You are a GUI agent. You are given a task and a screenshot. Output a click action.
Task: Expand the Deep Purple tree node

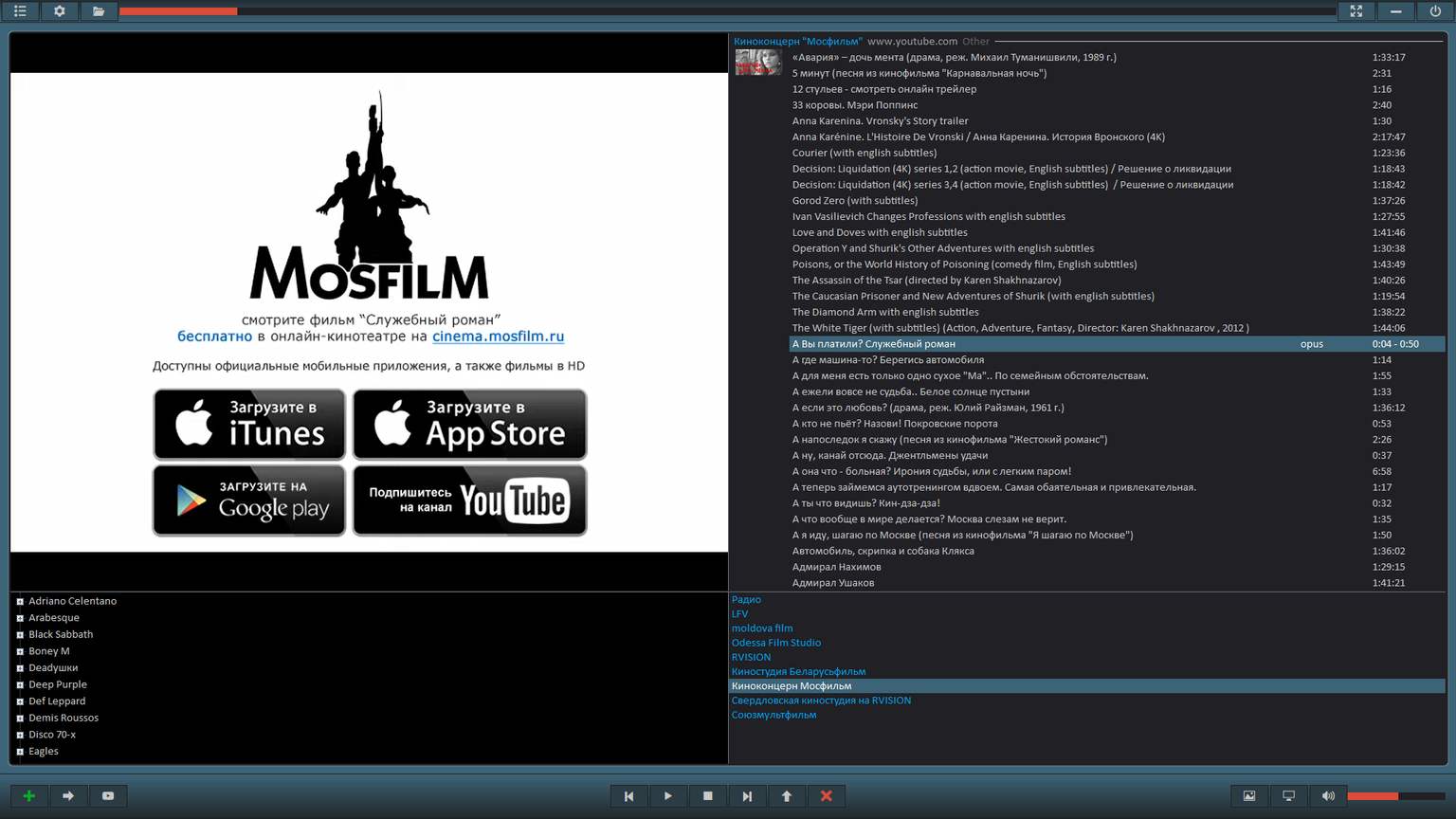point(20,684)
